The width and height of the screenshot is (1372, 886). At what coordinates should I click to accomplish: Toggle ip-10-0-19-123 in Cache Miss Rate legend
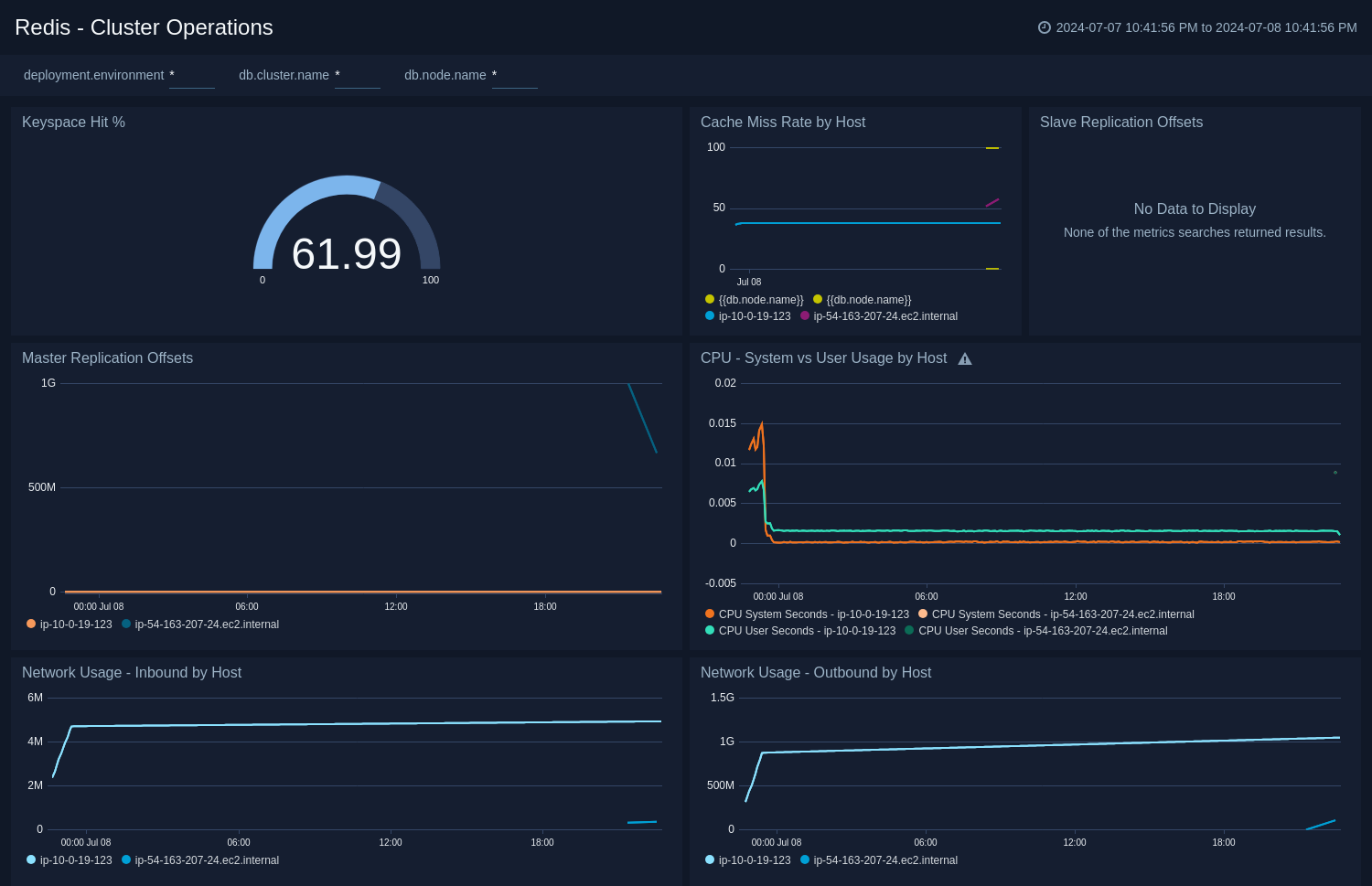pos(748,316)
